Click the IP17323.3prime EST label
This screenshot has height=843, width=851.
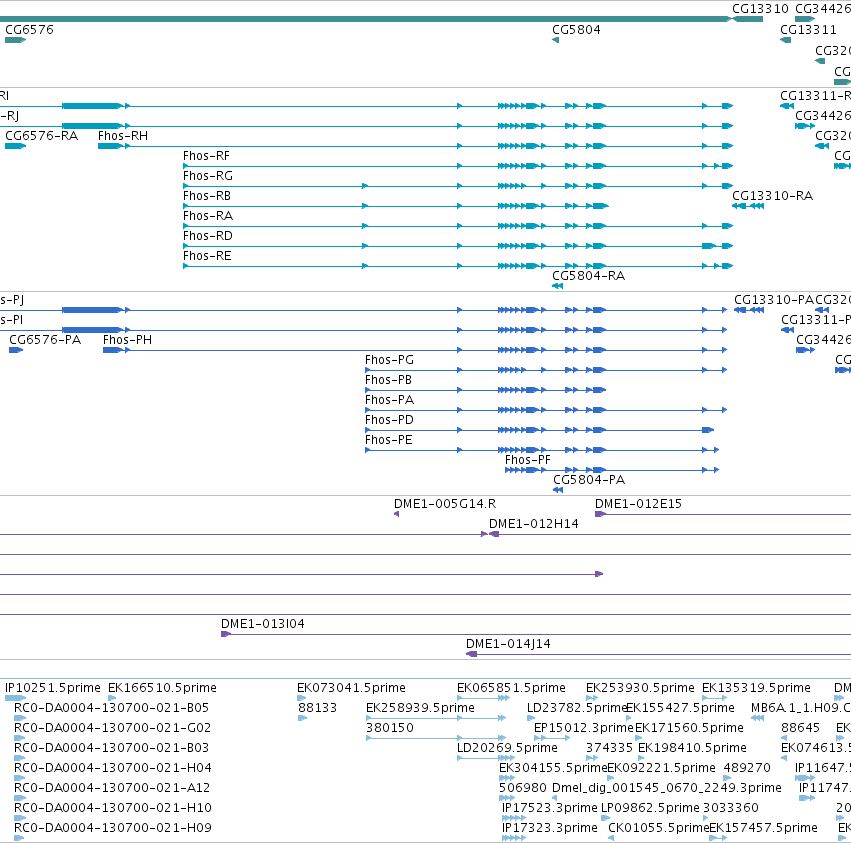pyautogui.click(x=549, y=828)
